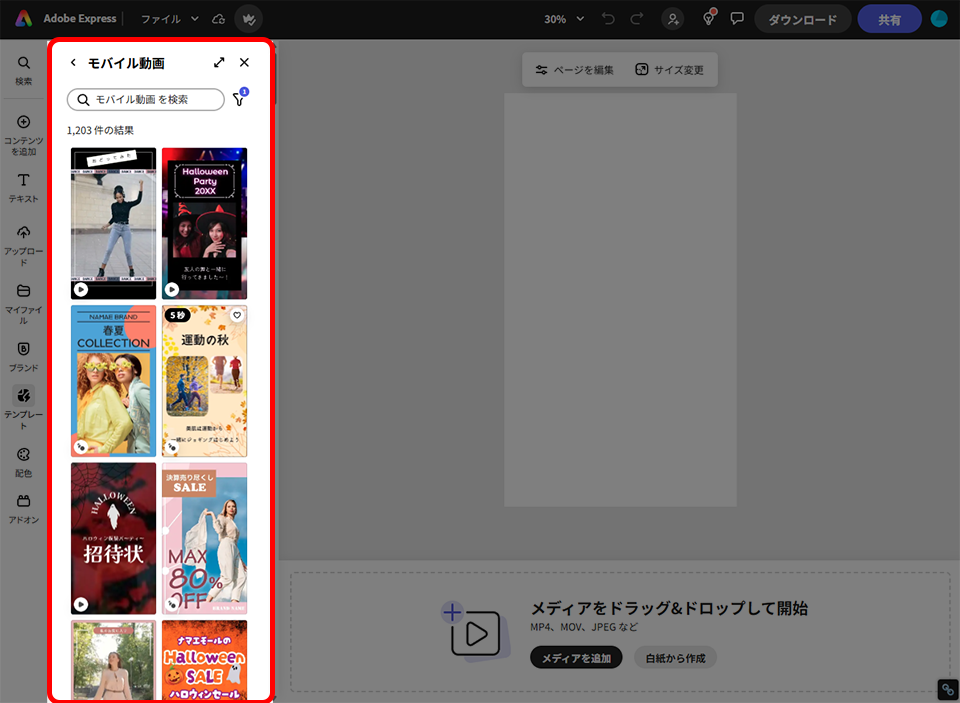The width and height of the screenshot is (960, 703).
Task: Select the Halloween Party 20XX template thumbnail
Action: (x=204, y=223)
